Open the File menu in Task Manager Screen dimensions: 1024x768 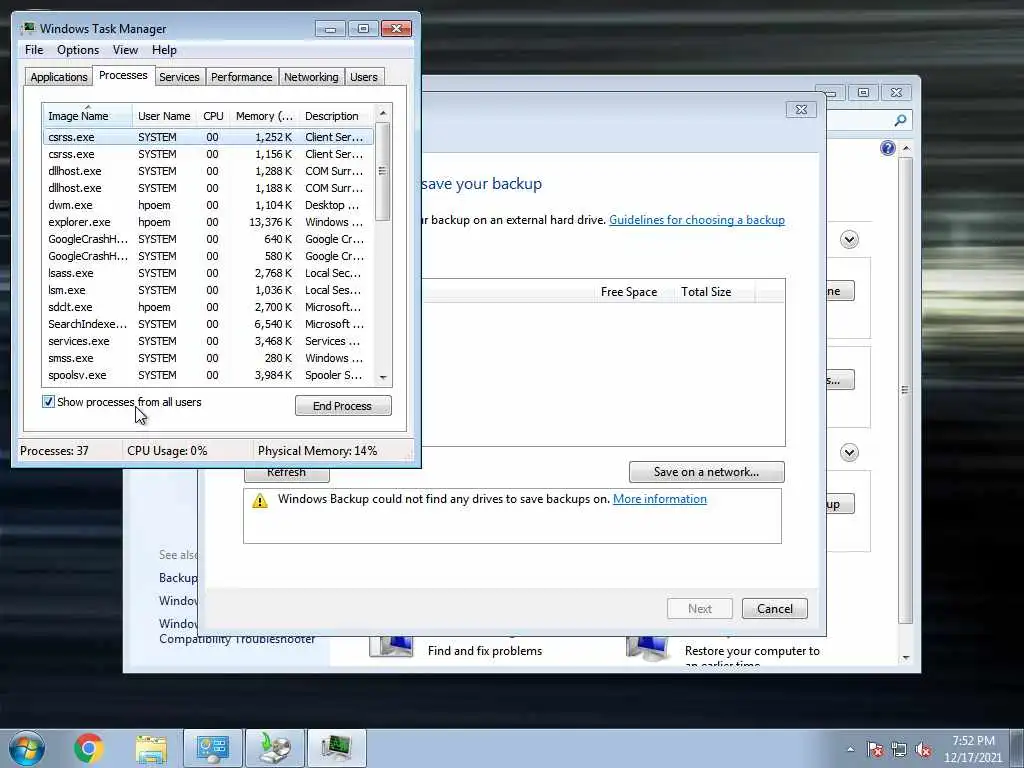point(34,50)
